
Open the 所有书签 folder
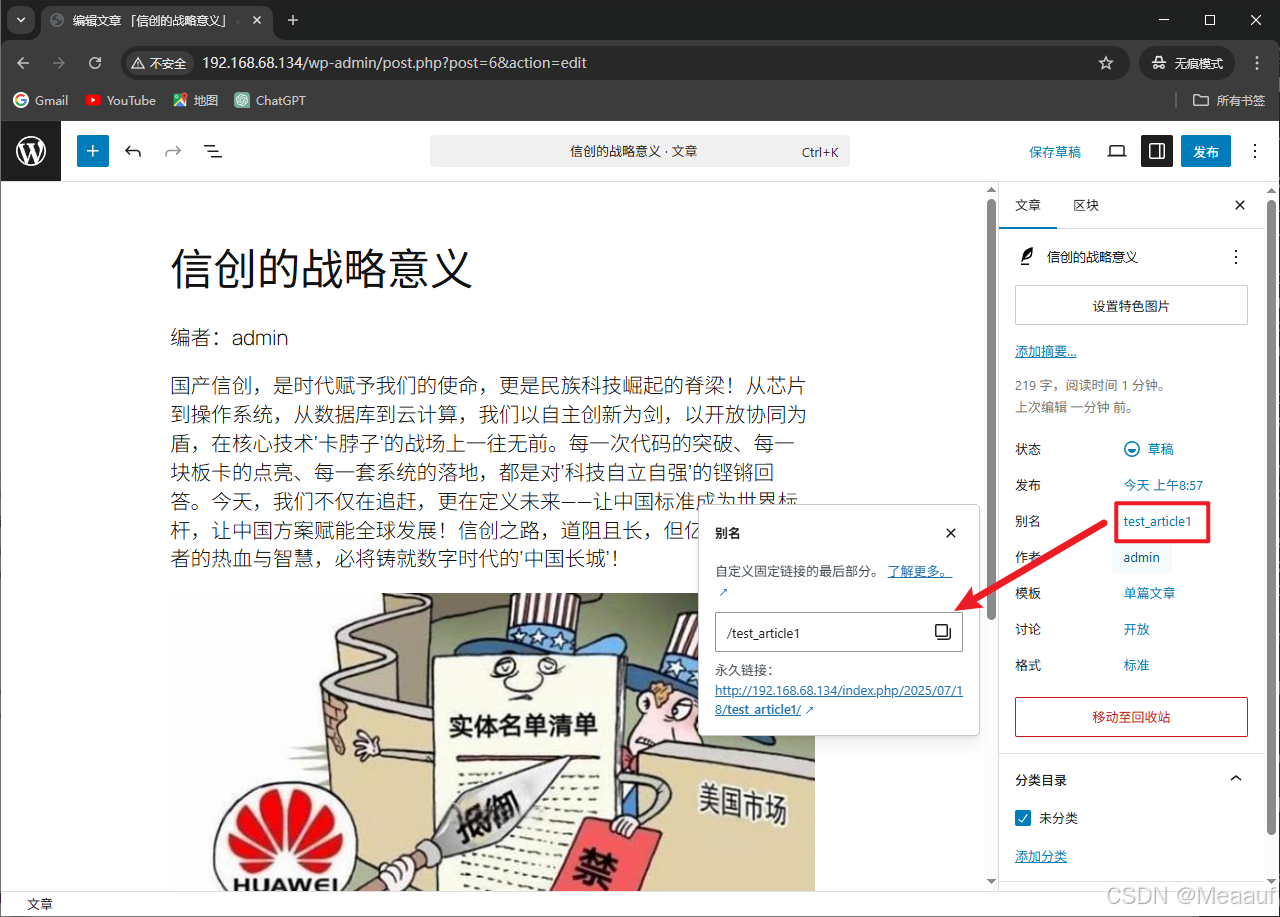click(x=1229, y=100)
